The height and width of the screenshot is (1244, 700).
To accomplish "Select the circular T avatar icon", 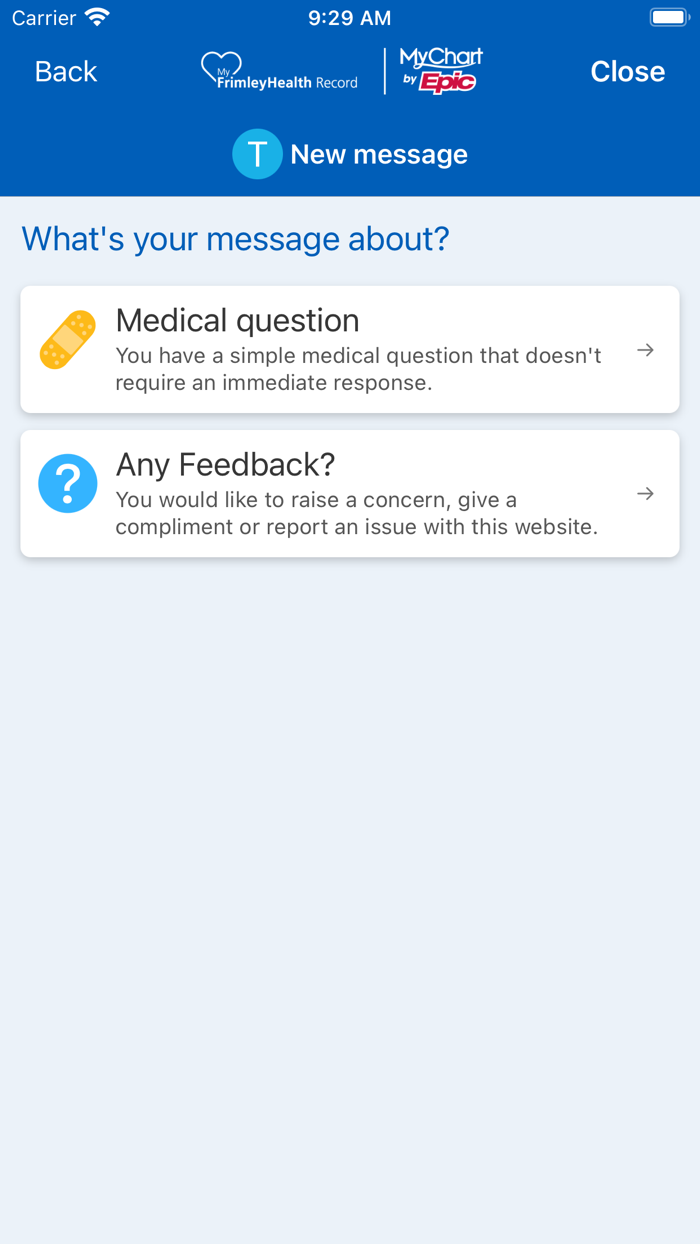I will (x=257, y=154).
